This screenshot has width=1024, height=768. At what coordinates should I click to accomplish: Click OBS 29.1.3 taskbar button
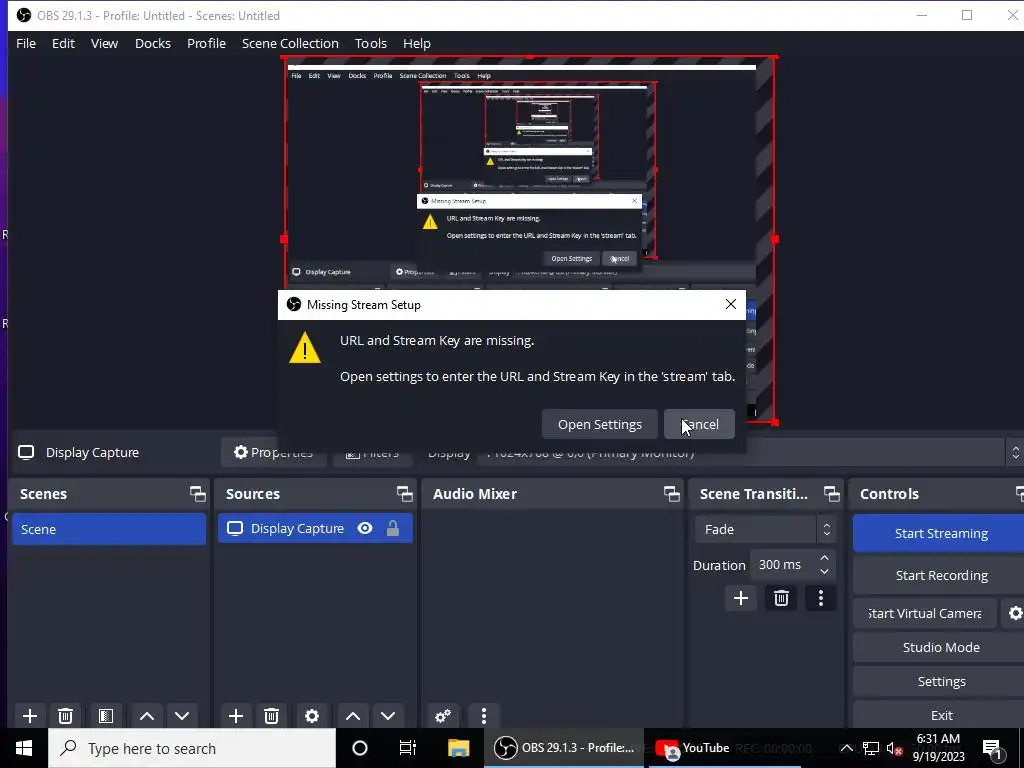coord(564,748)
